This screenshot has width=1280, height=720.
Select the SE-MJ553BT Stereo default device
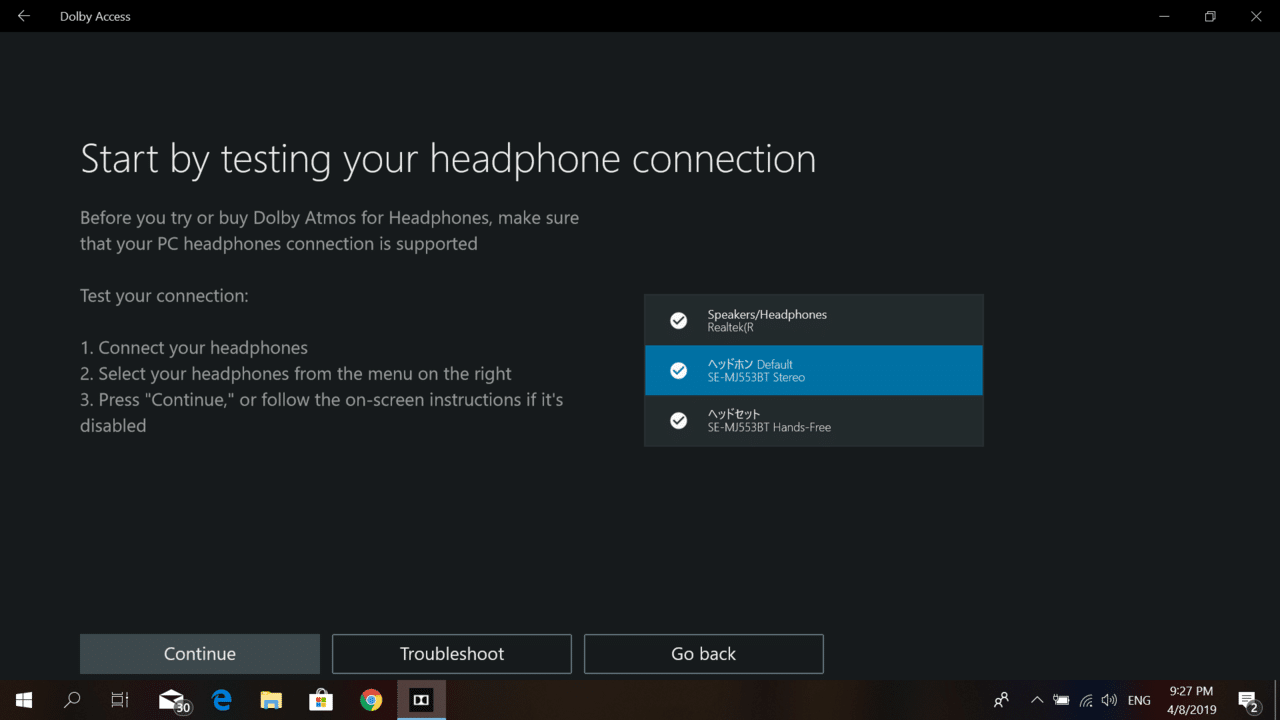814,370
